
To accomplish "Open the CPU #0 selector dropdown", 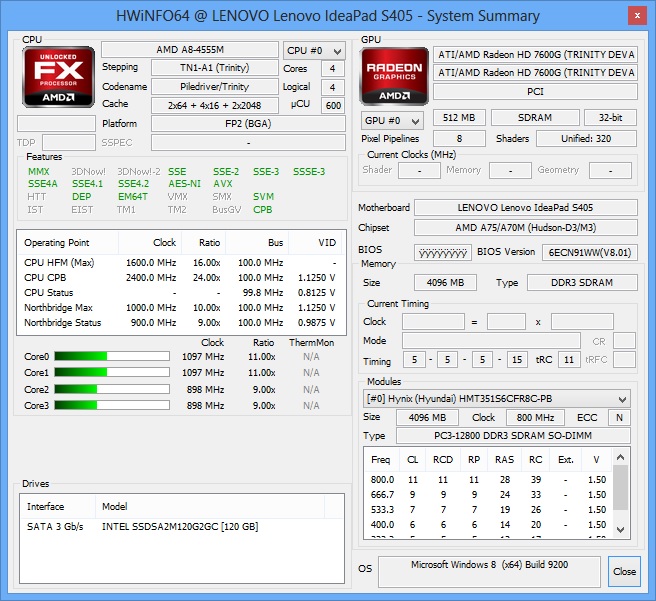I will click(314, 51).
